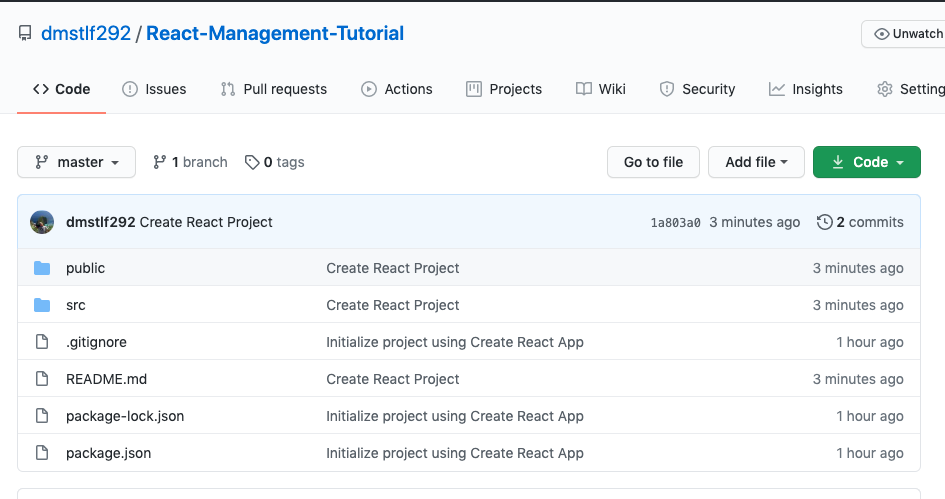The width and height of the screenshot is (945, 499).
Task: Click the dmstlf292 avatar thumbnail
Action: pyautogui.click(x=42, y=222)
